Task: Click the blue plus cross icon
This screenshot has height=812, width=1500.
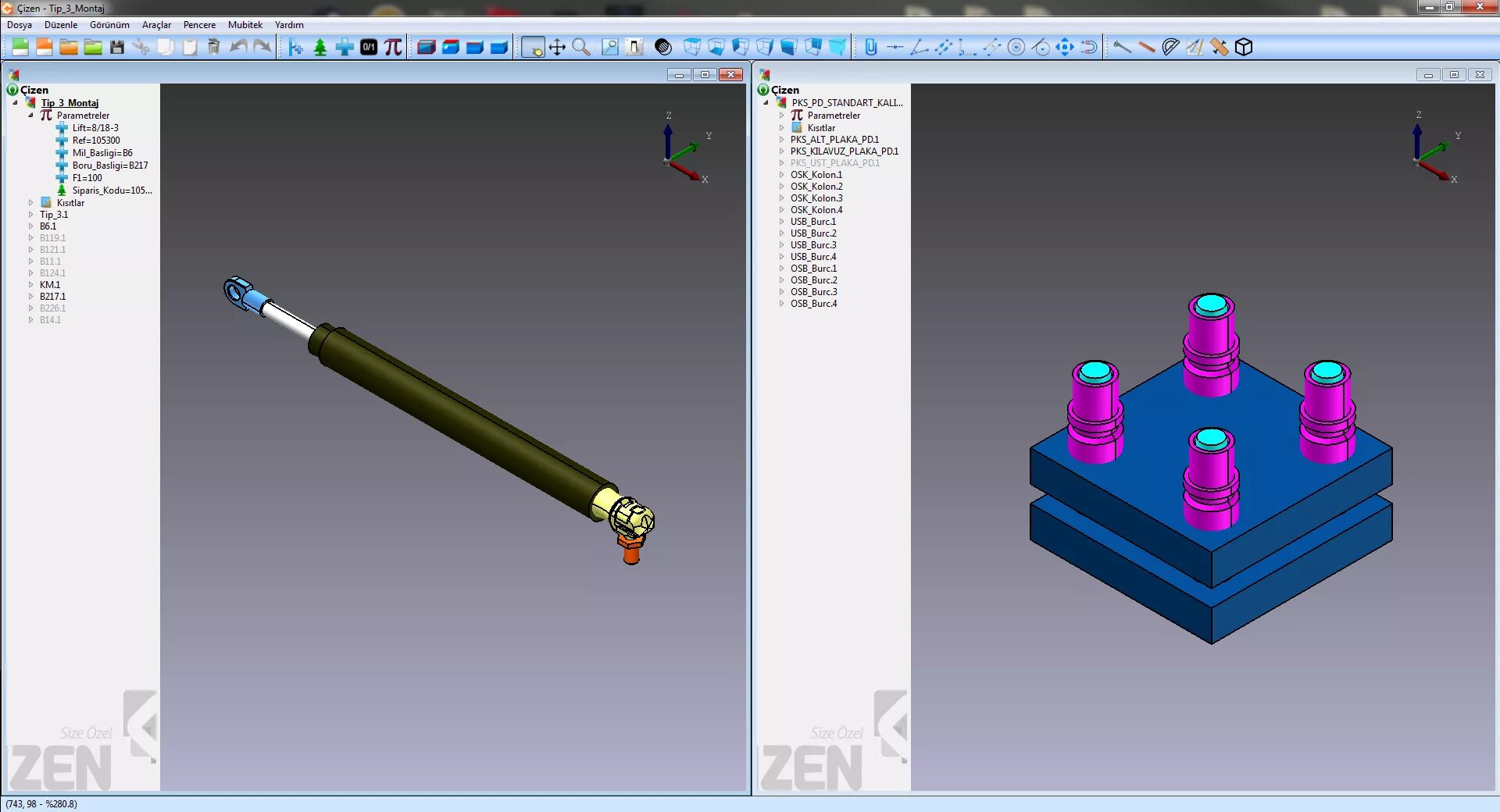Action: coord(345,47)
